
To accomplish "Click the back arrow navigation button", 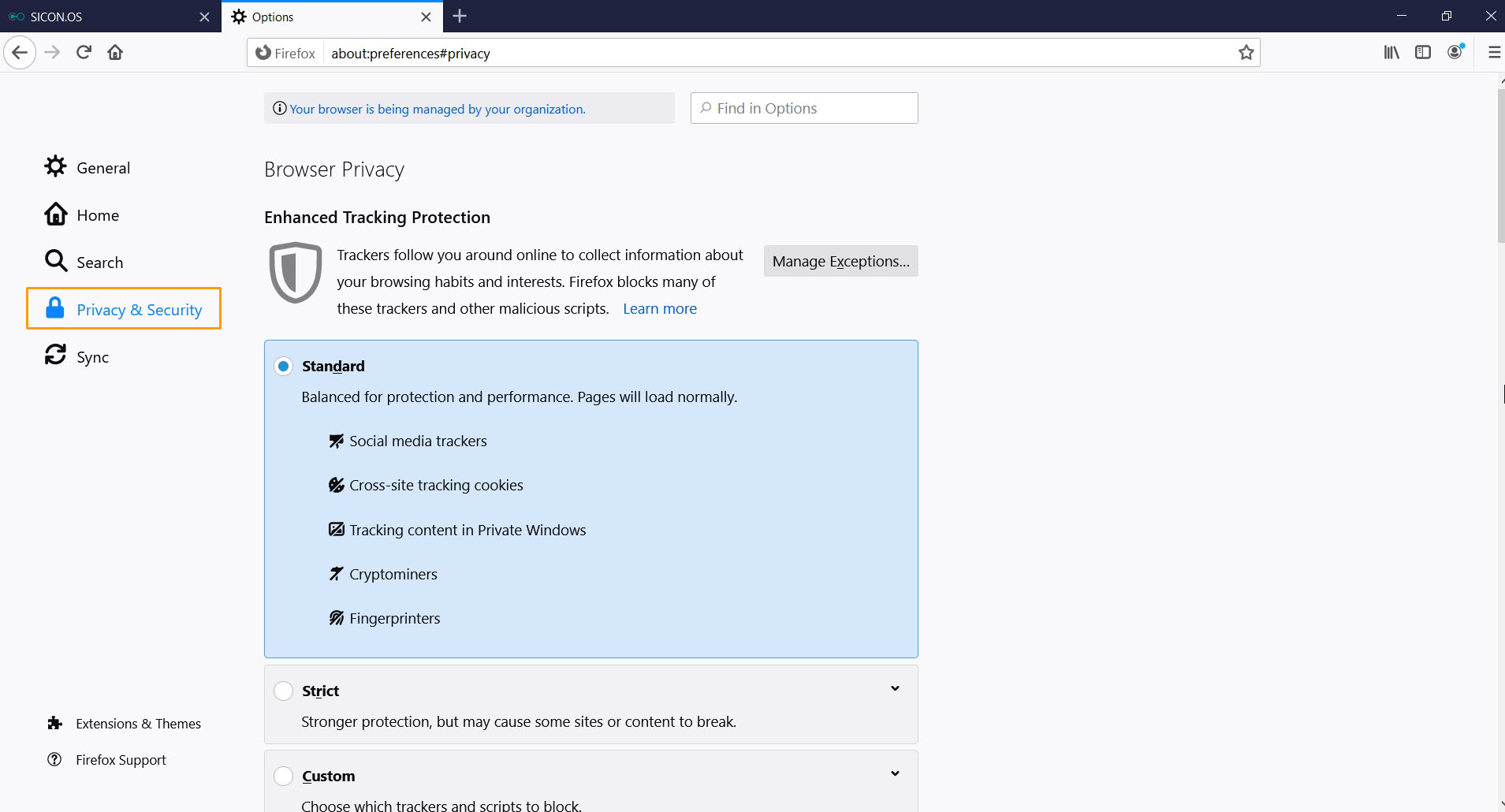I will coord(20,53).
